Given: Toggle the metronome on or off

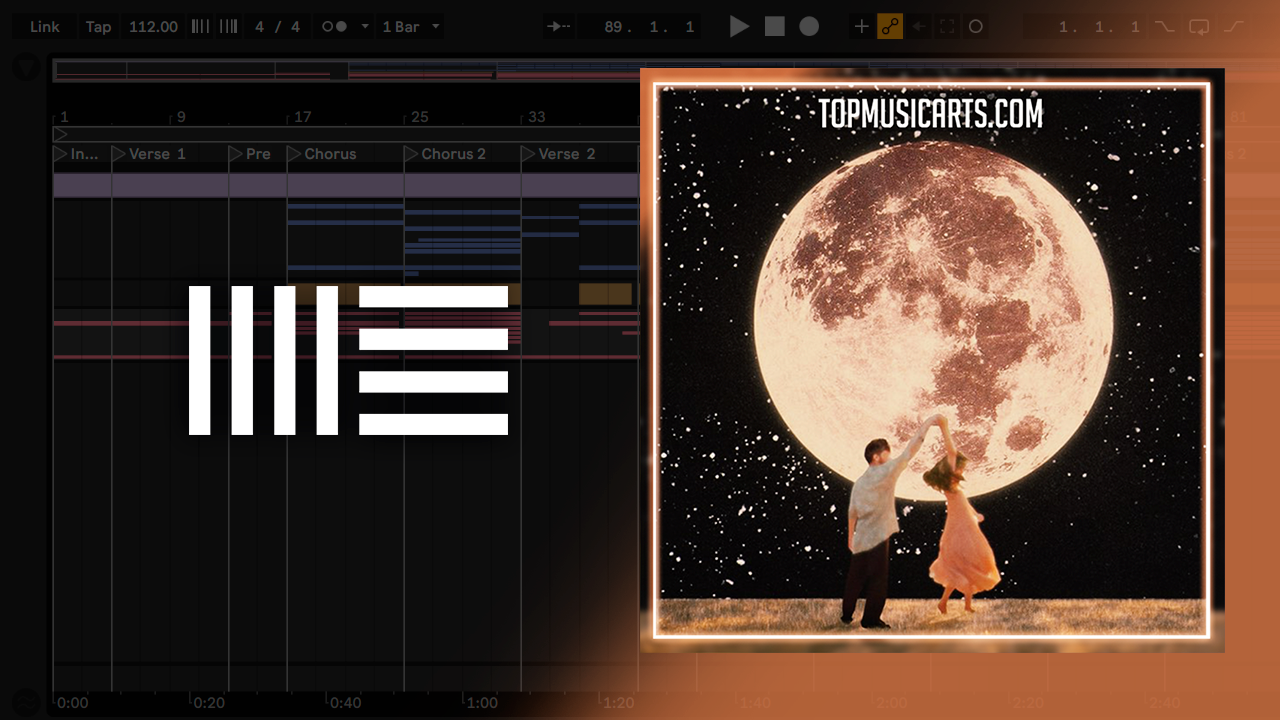Looking at the screenshot, I should coord(334,27).
